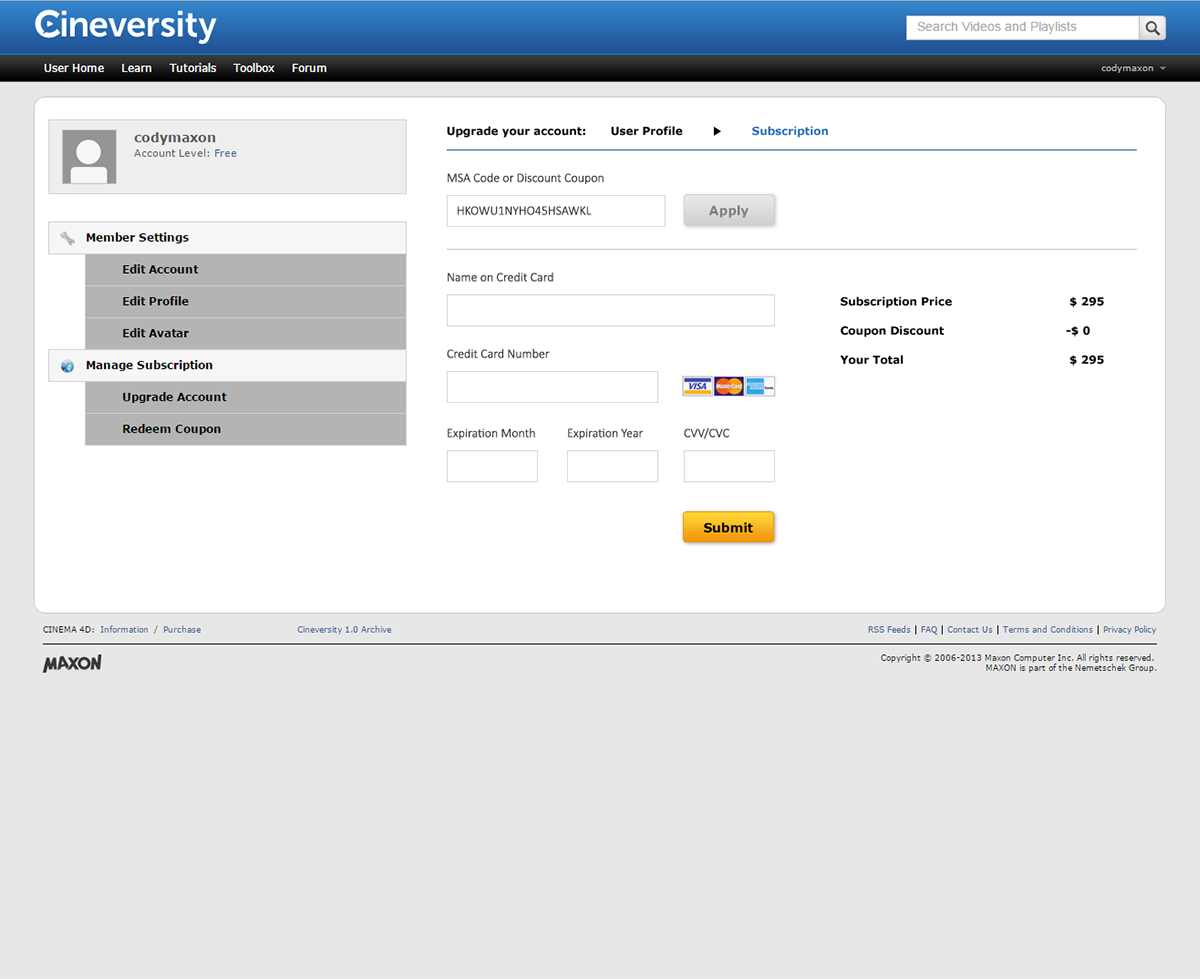Open the codymaxon user dropdown
This screenshot has height=979, width=1200.
coord(1133,68)
